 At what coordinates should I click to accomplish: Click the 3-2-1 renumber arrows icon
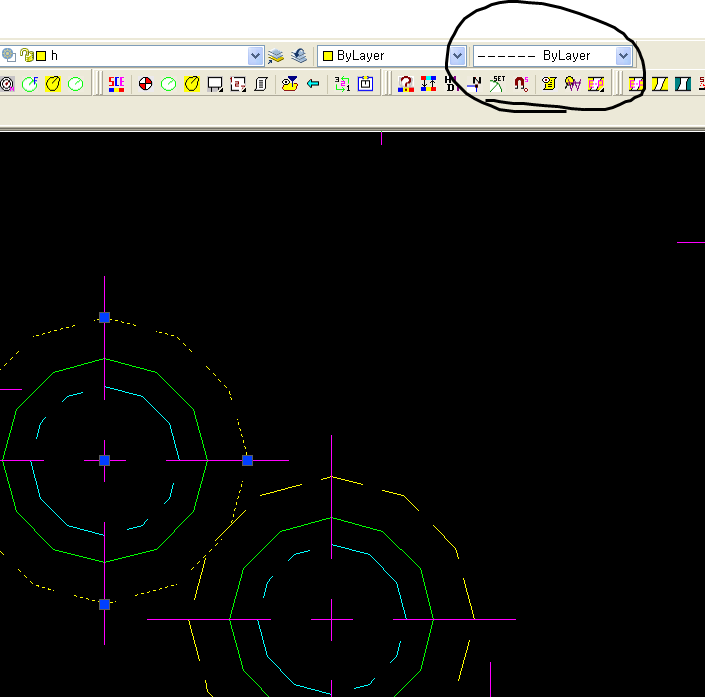342,84
